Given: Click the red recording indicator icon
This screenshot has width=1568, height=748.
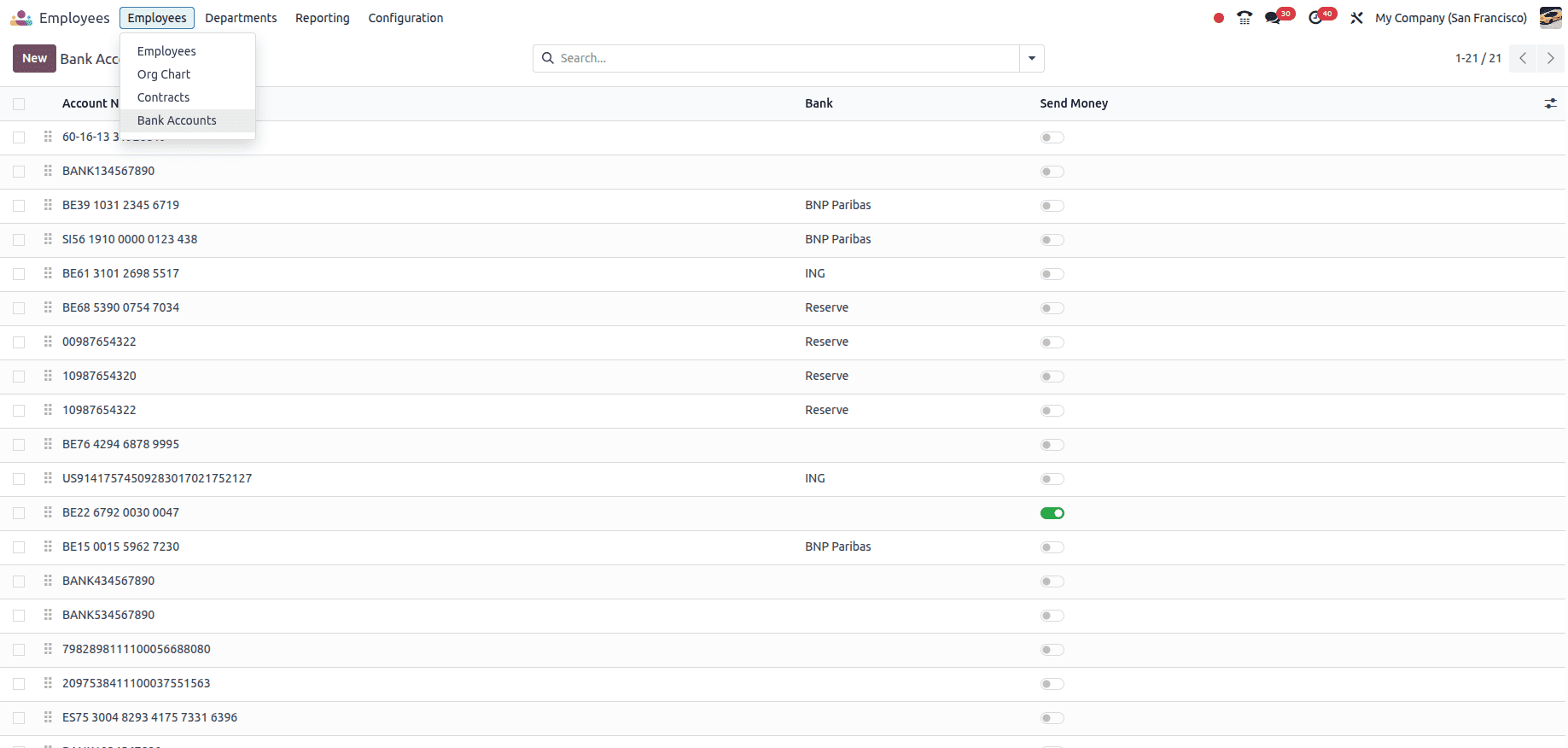Looking at the screenshot, I should click(x=1219, y=18).
